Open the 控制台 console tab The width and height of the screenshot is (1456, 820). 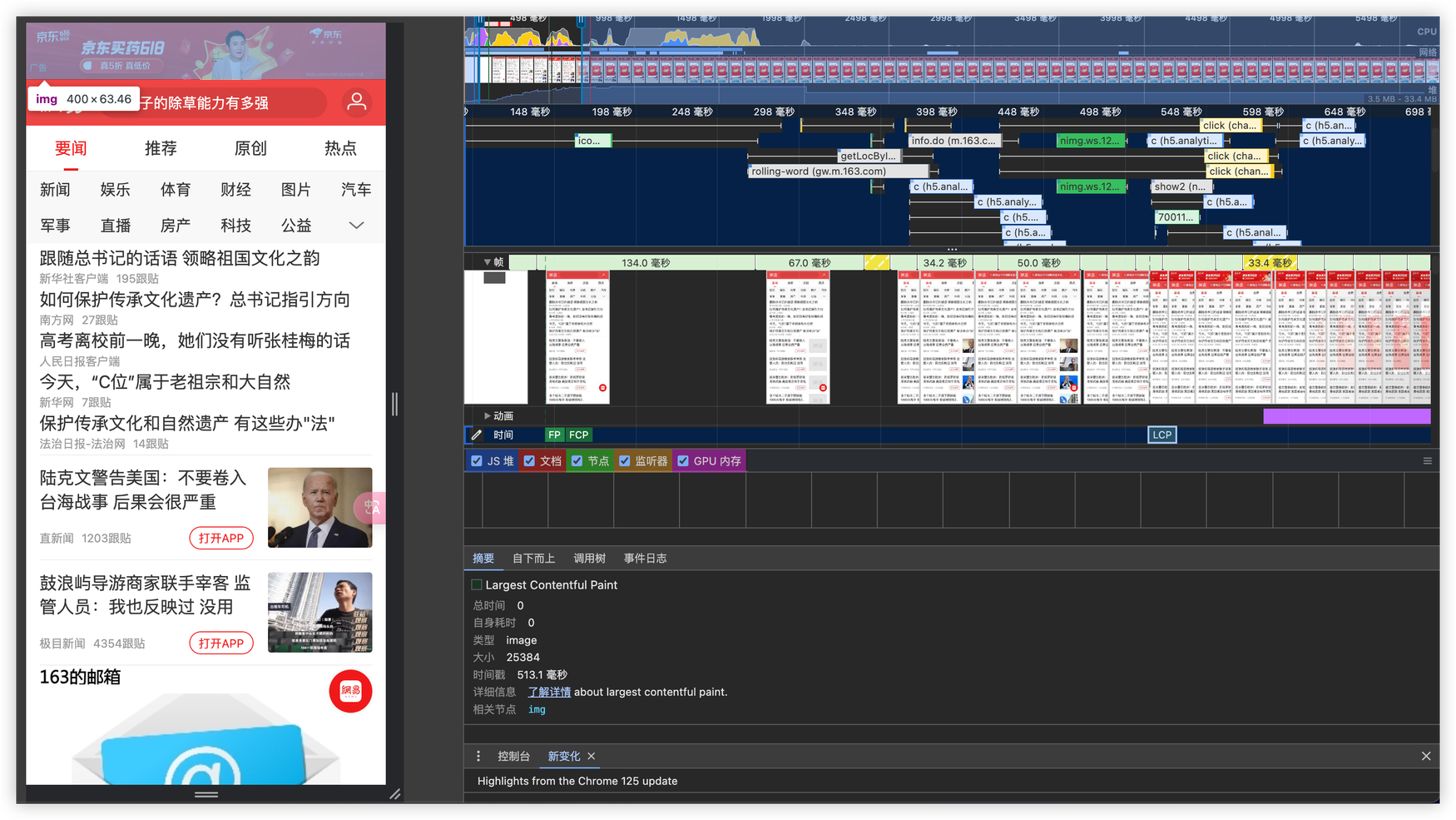pos(513,756)
